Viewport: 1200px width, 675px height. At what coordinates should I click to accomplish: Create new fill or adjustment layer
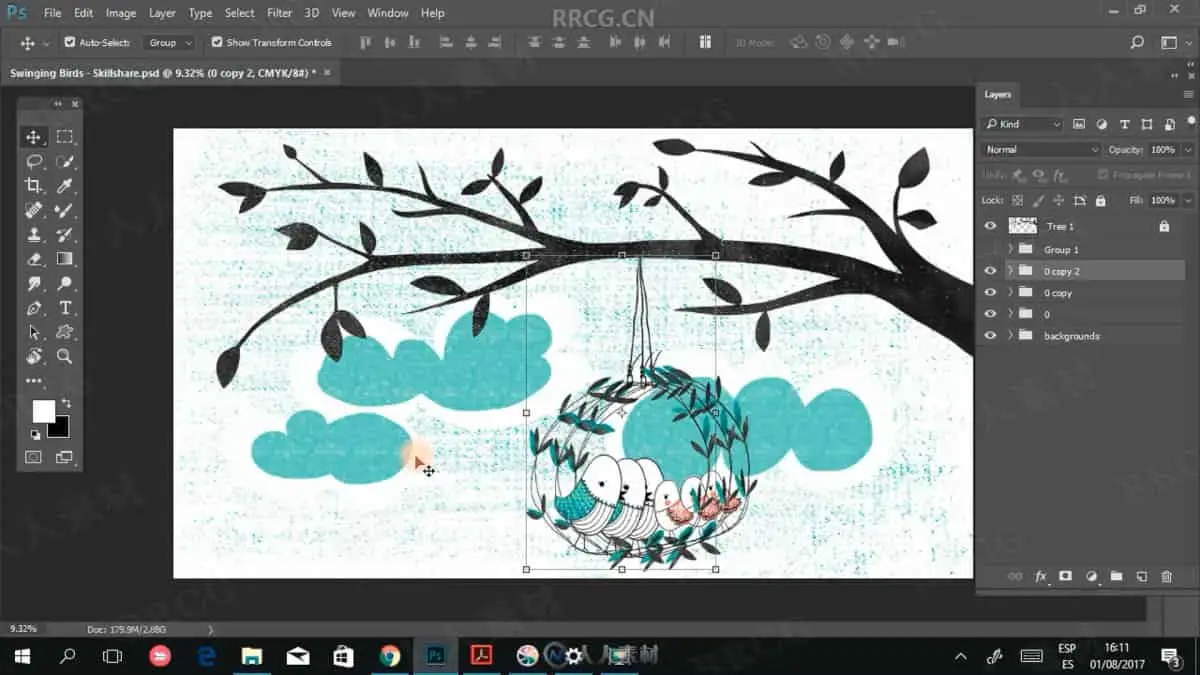pos(1091,577)
